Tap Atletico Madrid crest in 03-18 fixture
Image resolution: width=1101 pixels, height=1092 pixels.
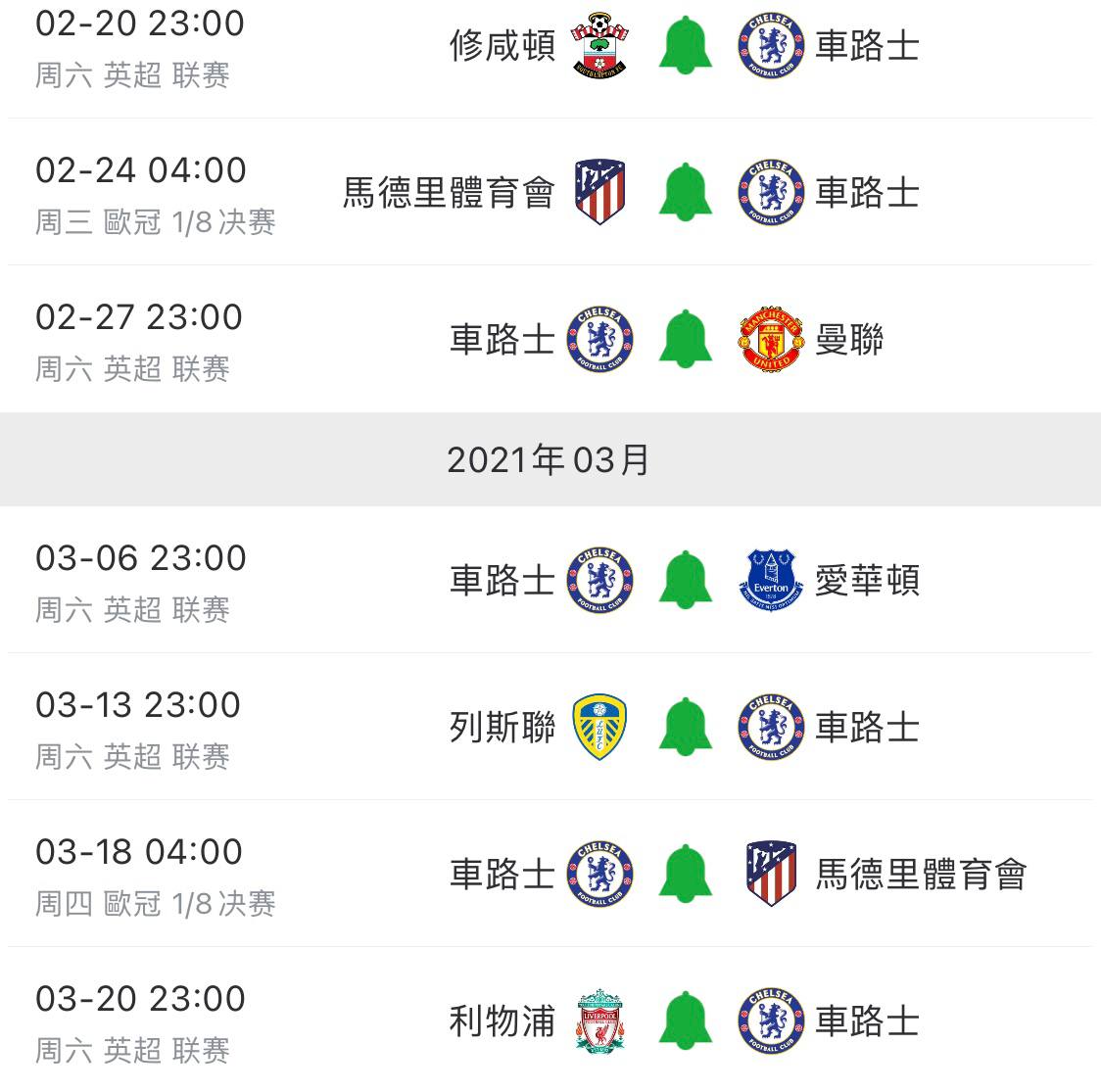tap(771, 874)
